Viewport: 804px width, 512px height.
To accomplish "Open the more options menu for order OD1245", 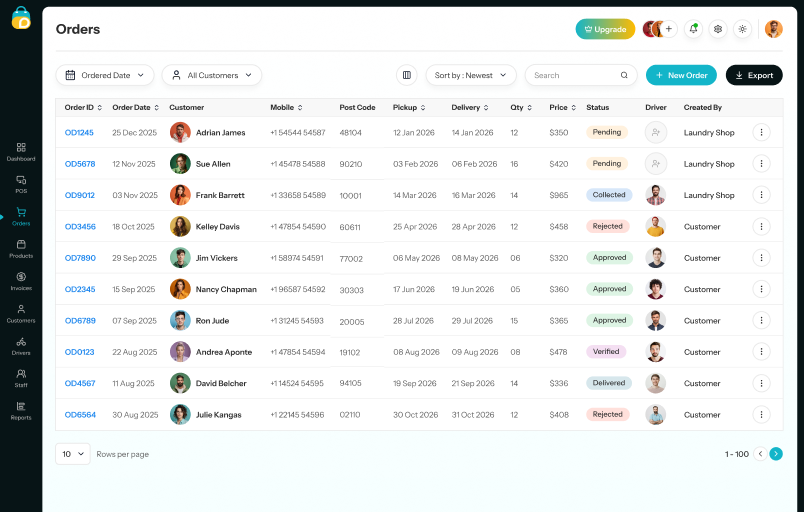I will pos(761,132).
